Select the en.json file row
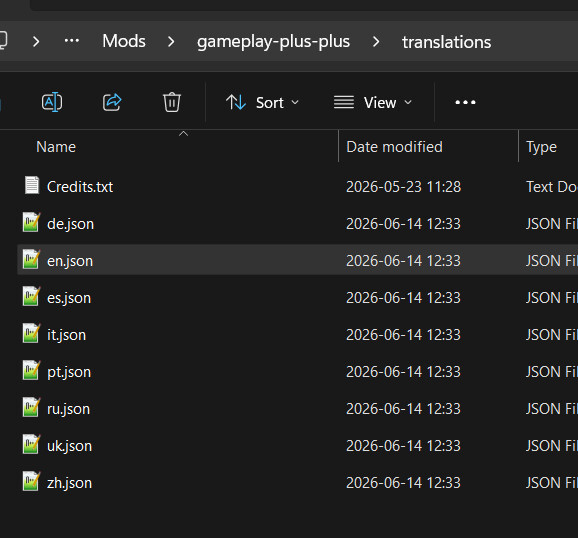Image resolution: width=578 pixels, height=538 pixels. tap(297, 260)
